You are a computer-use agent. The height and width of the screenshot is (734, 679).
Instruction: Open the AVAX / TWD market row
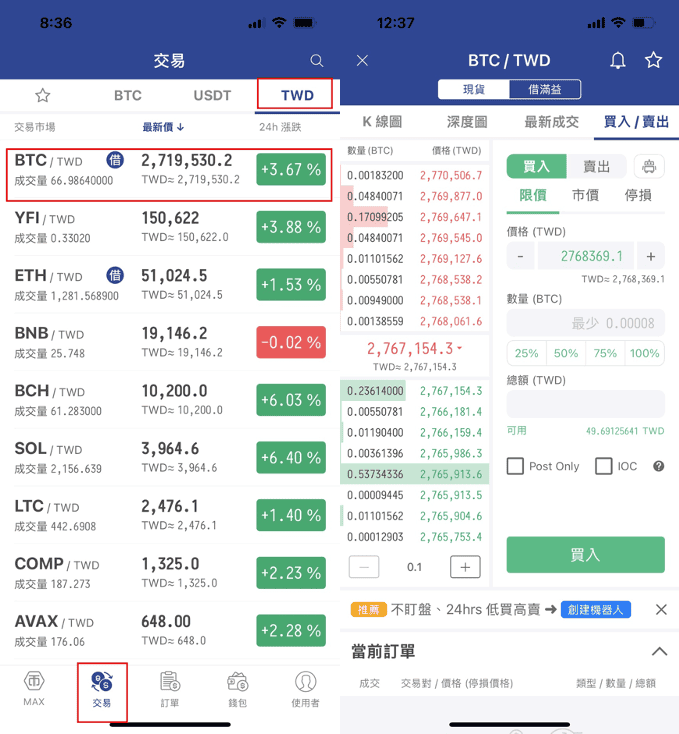169,630
